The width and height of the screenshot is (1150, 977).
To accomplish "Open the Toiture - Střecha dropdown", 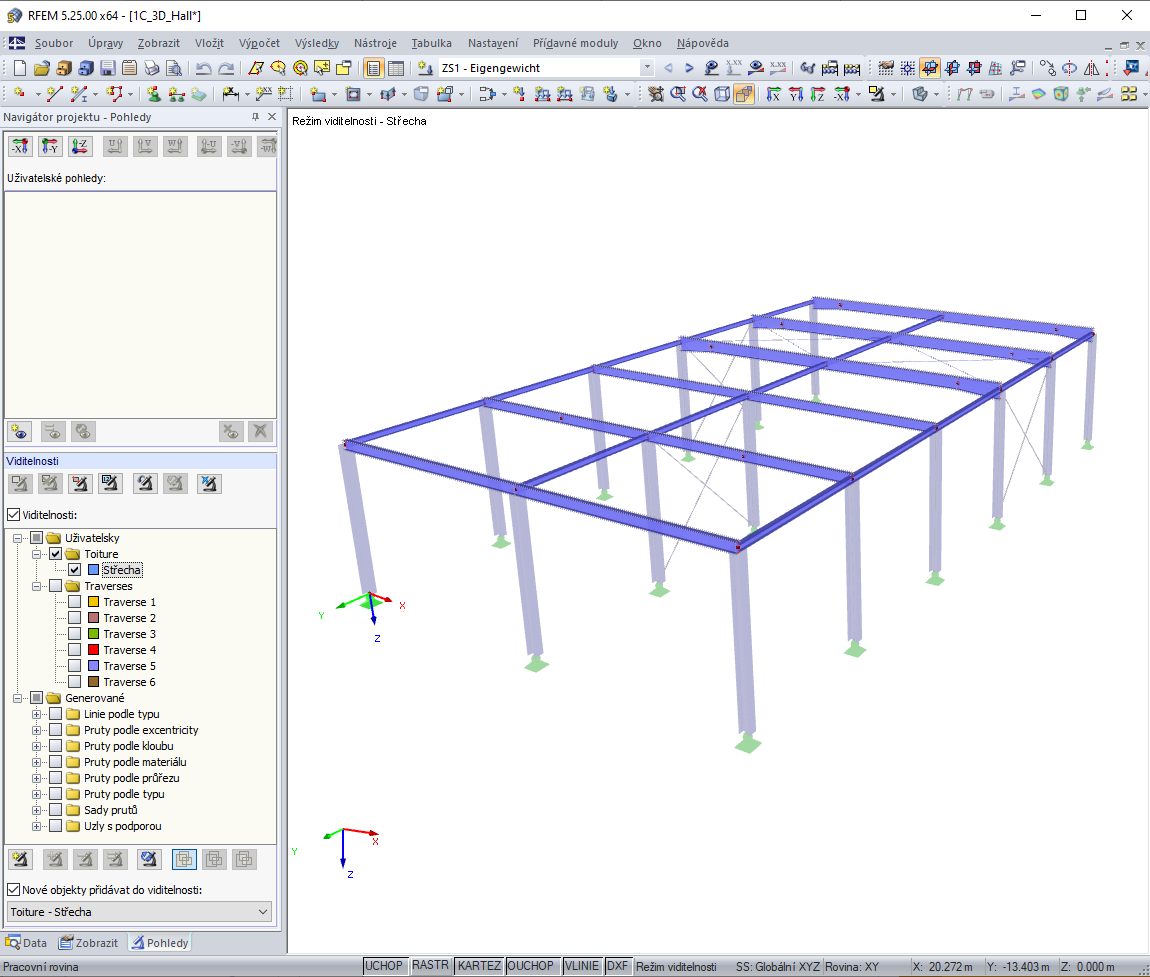I will [139, 912].
